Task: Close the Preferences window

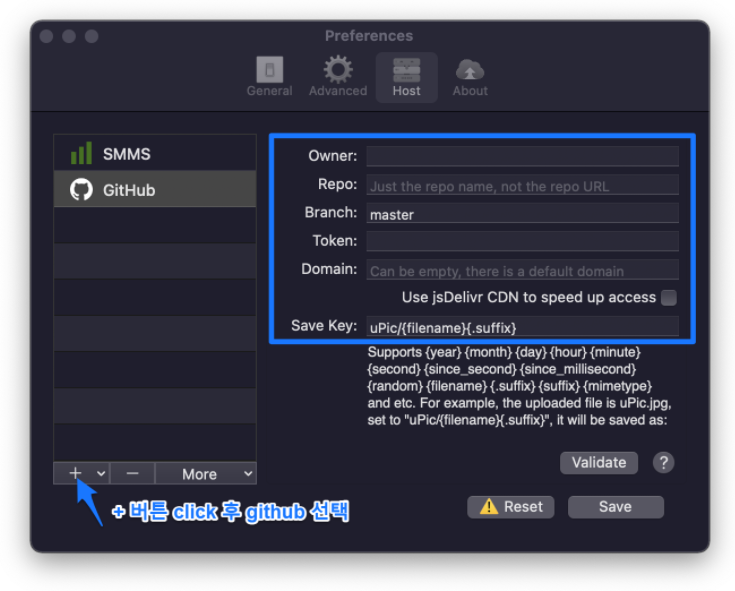Action: pos(46,36)
